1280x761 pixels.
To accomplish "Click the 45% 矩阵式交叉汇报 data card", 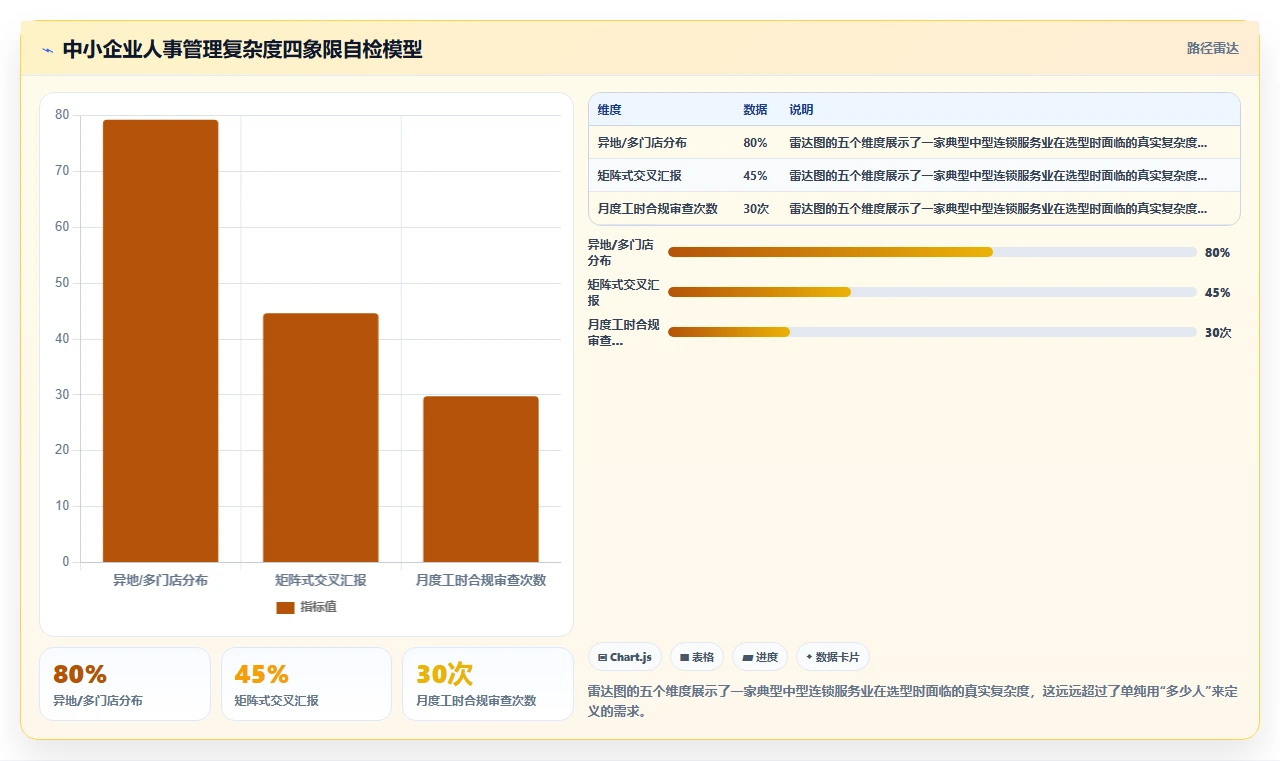I will [x=306, y=684].
